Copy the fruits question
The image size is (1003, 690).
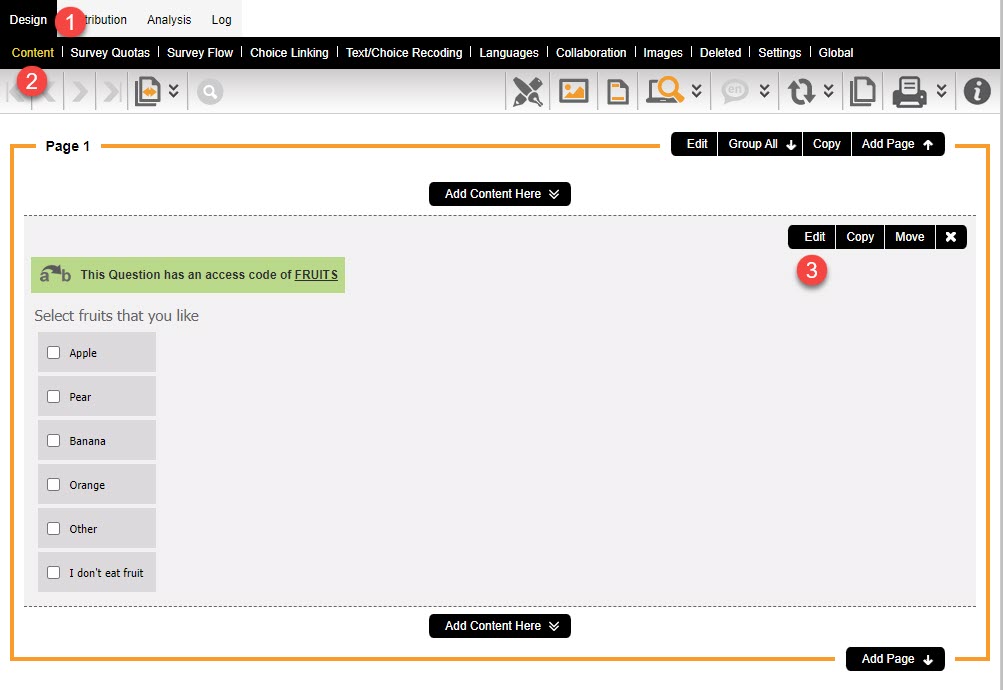860,237
